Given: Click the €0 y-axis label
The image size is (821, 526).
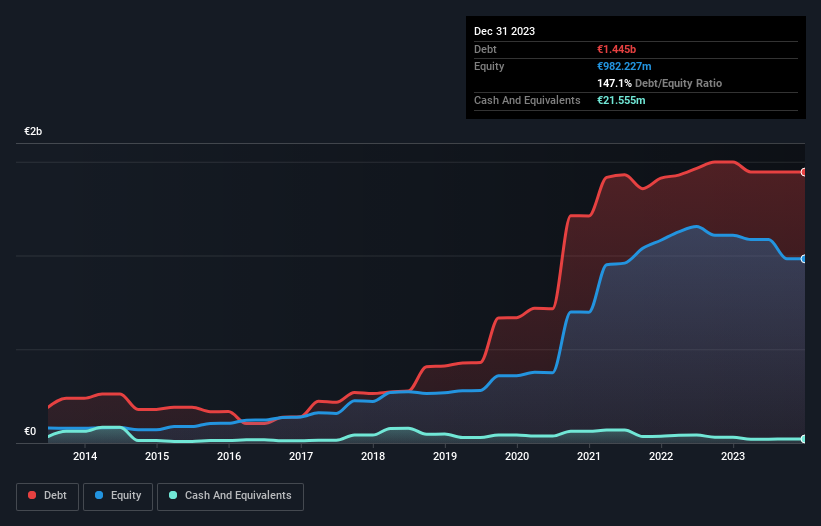Looking at the screenshot, I should [x=30, y=431].
